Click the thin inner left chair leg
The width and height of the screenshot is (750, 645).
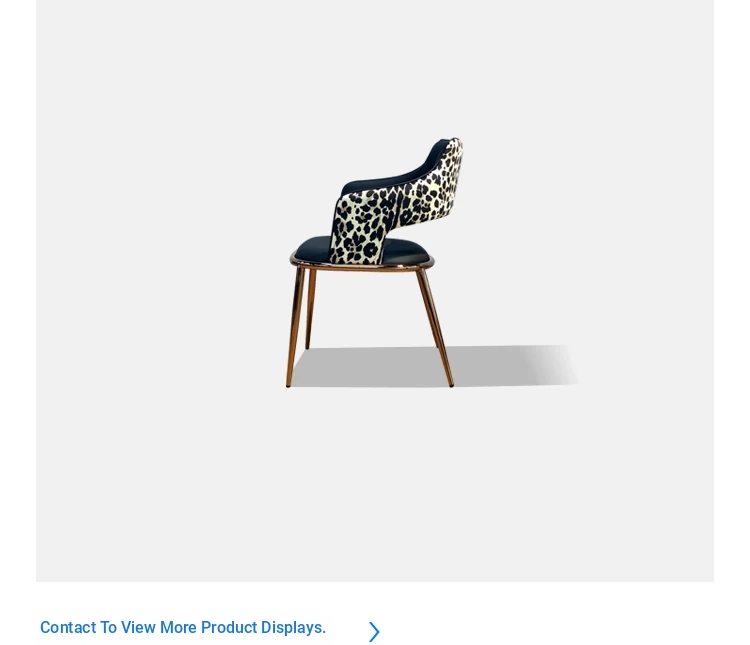(310, 309)
